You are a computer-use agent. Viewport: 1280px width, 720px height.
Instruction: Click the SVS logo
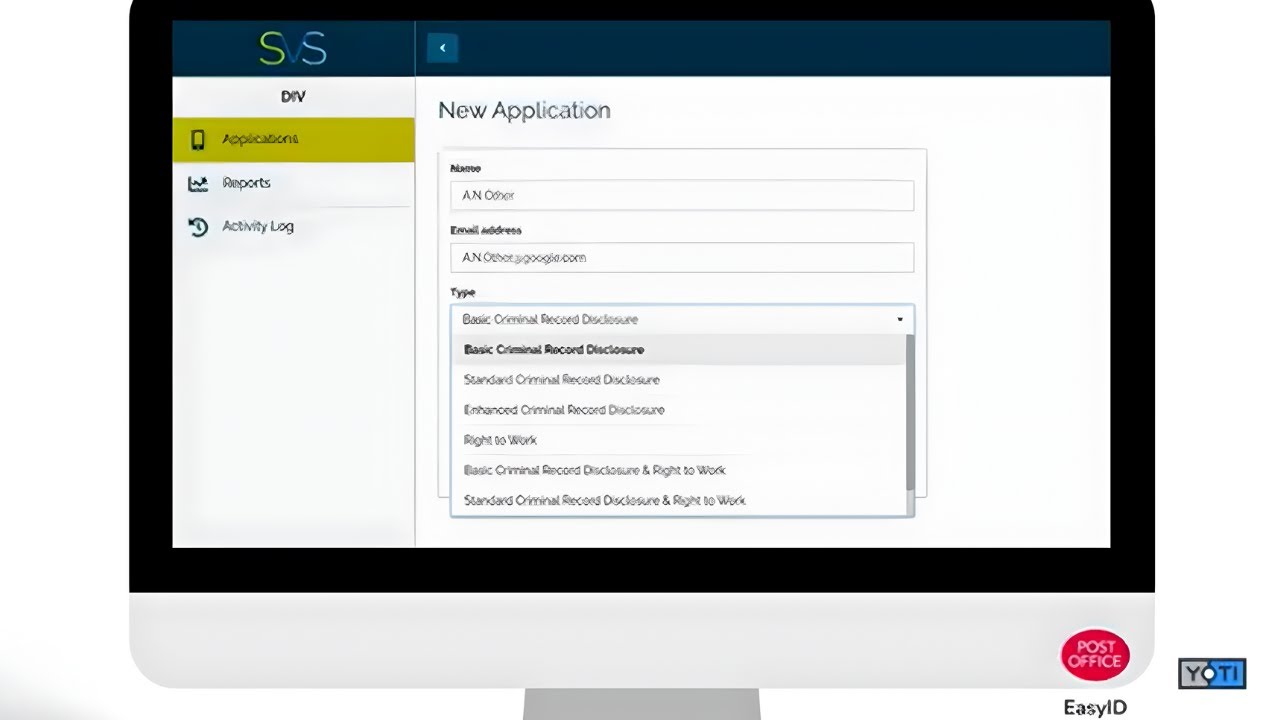293,48
